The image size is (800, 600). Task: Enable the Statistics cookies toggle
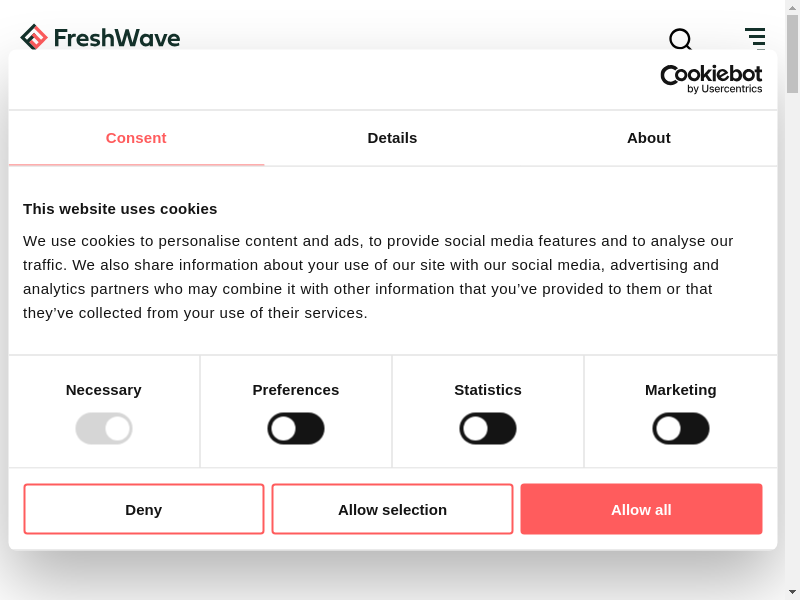[488, 429]
